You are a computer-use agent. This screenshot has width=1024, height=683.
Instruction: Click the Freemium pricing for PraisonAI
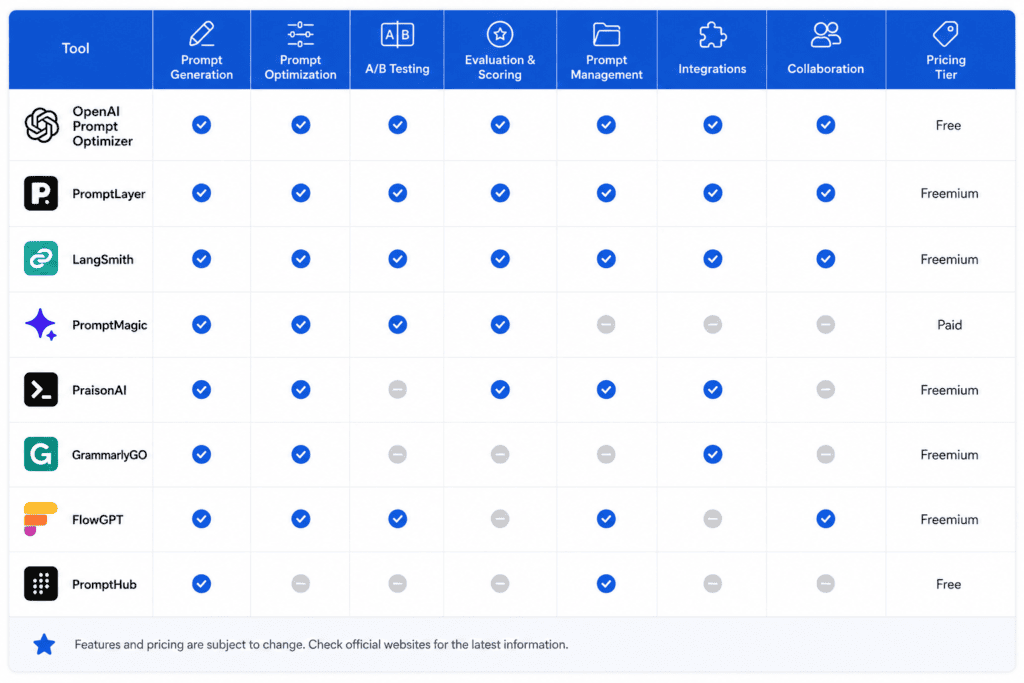click(949, 390)
